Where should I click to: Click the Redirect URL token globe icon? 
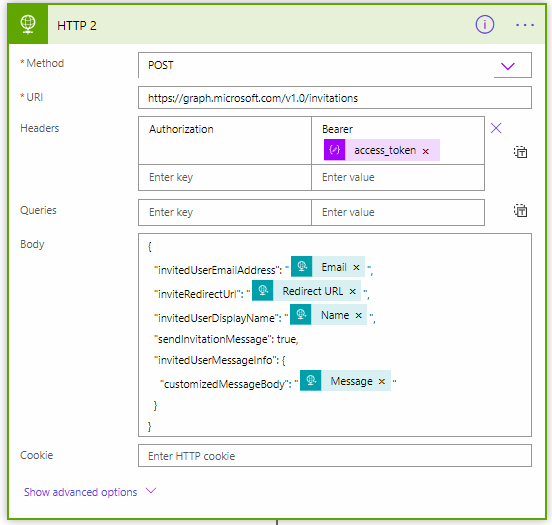click(x=263, y=290)
